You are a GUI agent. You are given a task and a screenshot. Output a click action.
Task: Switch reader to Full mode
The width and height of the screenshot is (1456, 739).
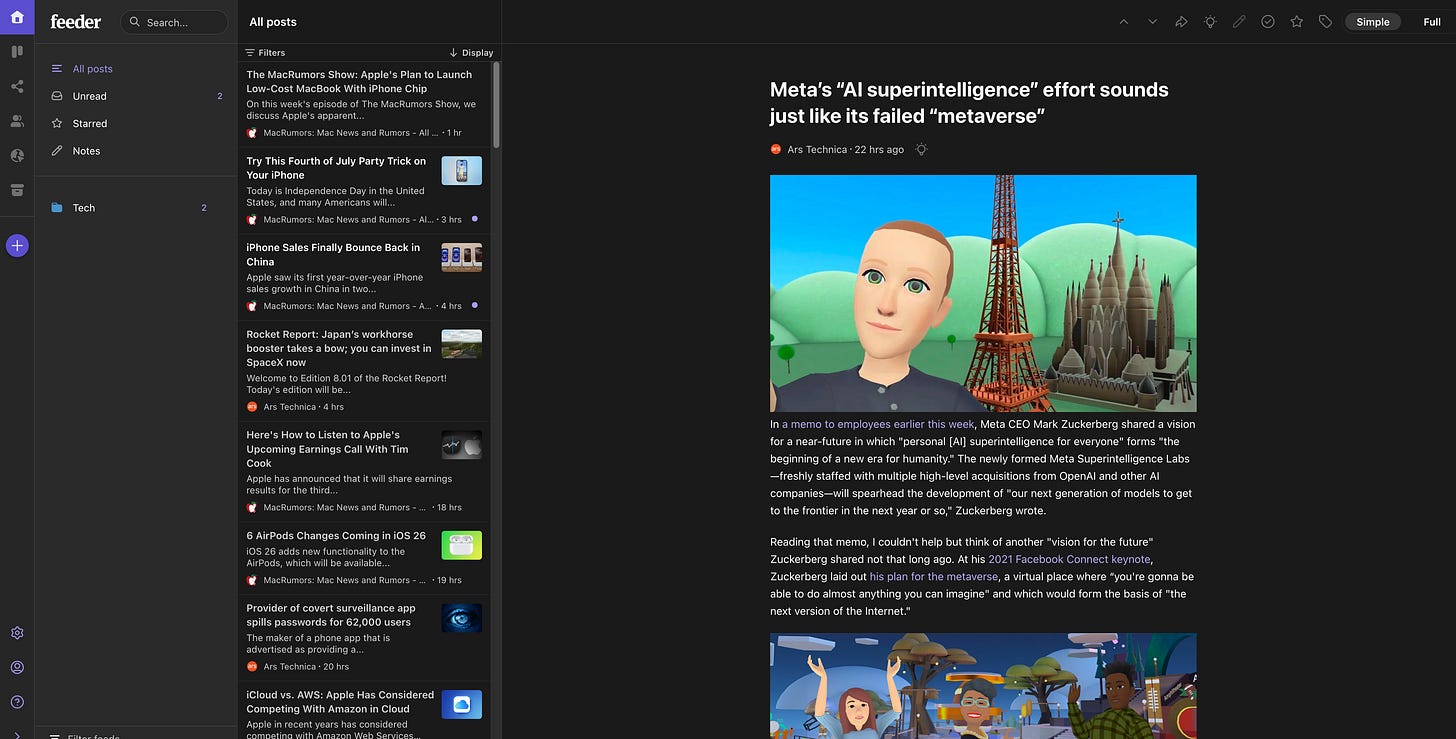[1432, 21]
